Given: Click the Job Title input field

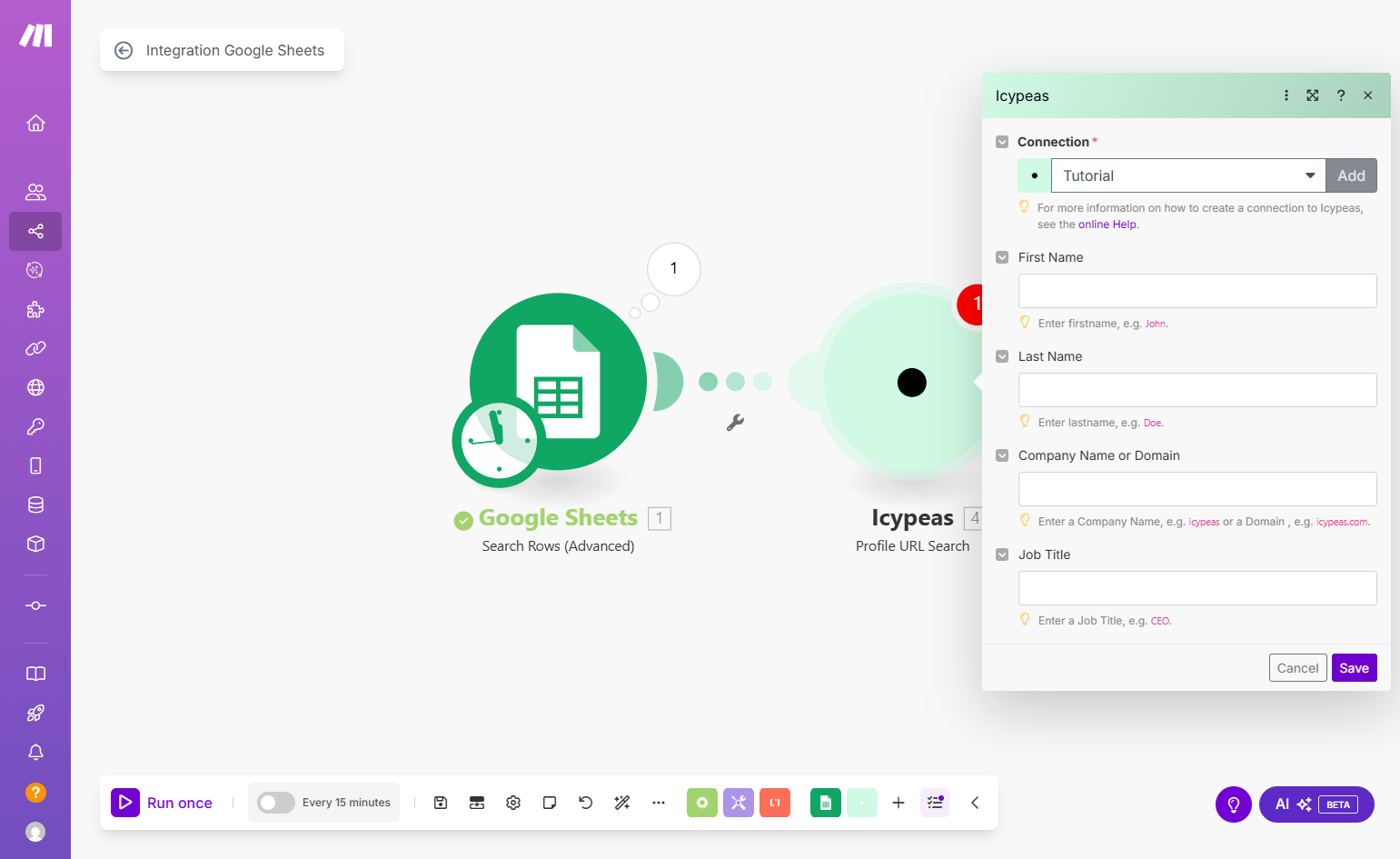Looking at the screenshot, I should 1197,588.
